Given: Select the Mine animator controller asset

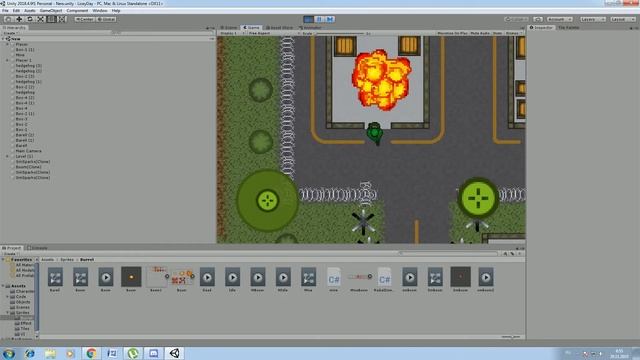Looking at the screenshot, I should pos(308,279).
